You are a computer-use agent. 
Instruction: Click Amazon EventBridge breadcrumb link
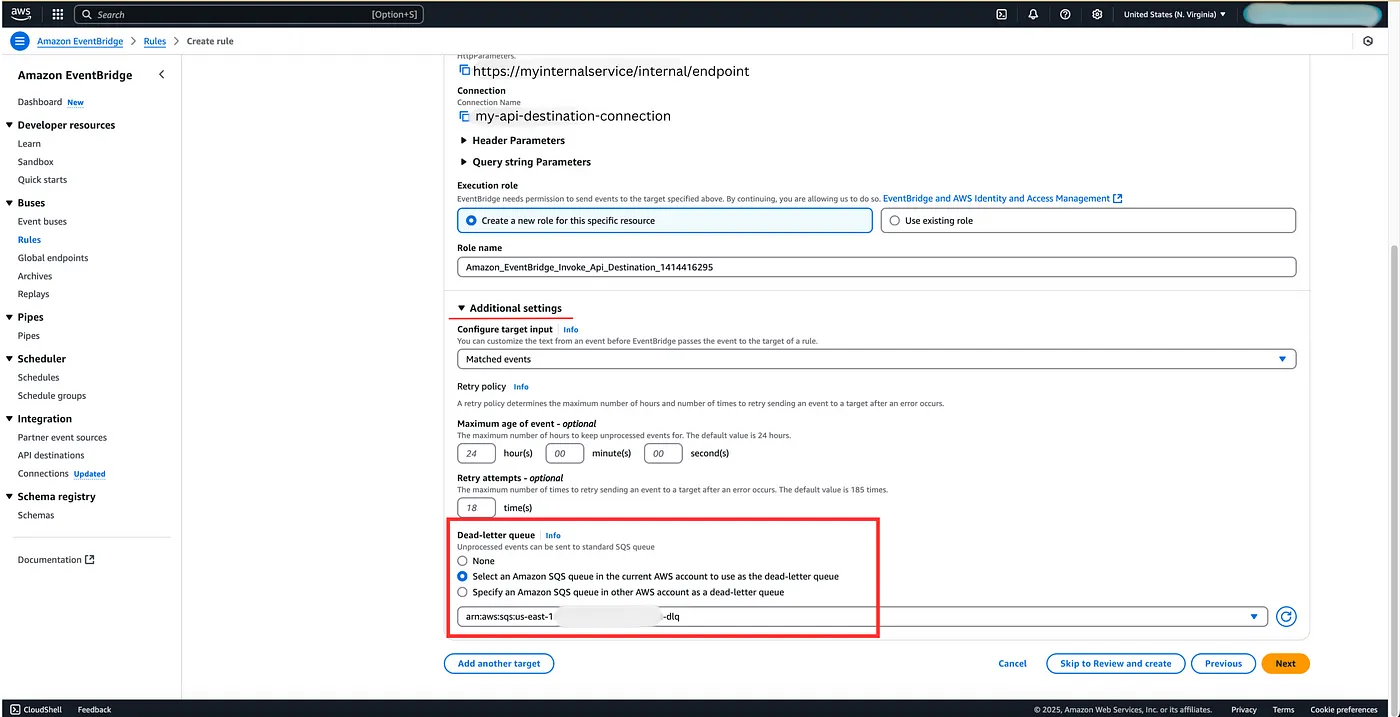point(80,41)
